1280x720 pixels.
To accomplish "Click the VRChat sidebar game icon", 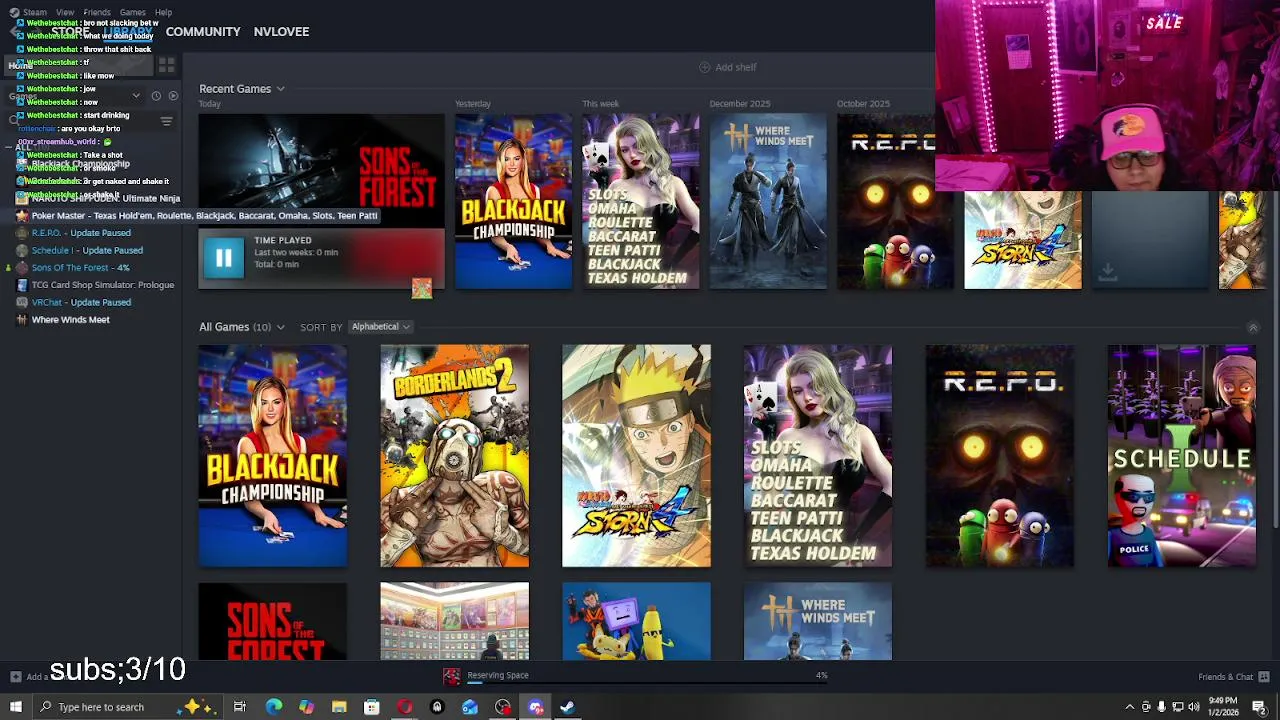I will pyautogui.click(x=22, y=302).
